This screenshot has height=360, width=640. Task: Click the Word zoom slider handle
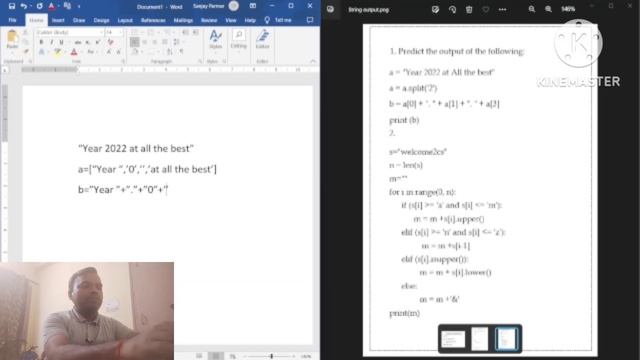[271, 356]
